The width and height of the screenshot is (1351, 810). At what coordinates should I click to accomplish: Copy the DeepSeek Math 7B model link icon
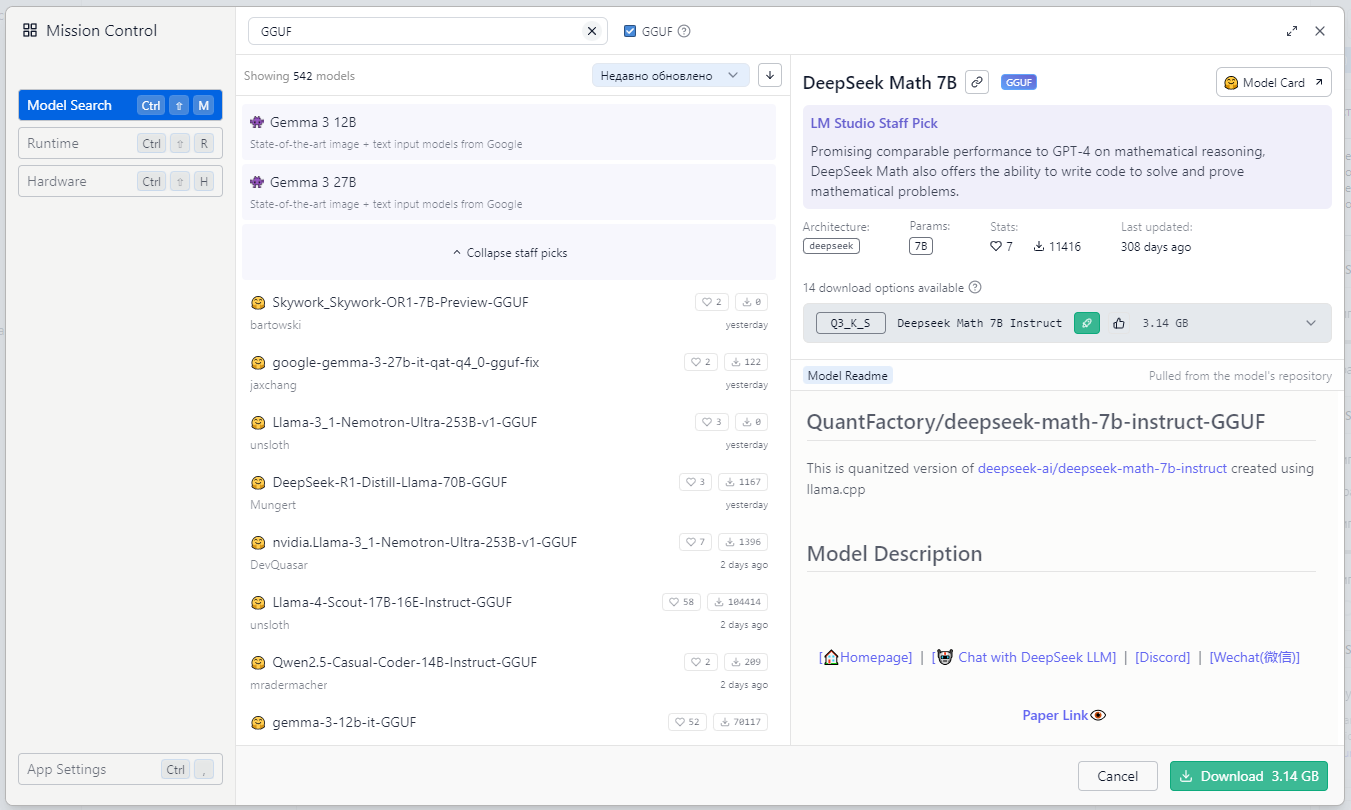point(977,82)
